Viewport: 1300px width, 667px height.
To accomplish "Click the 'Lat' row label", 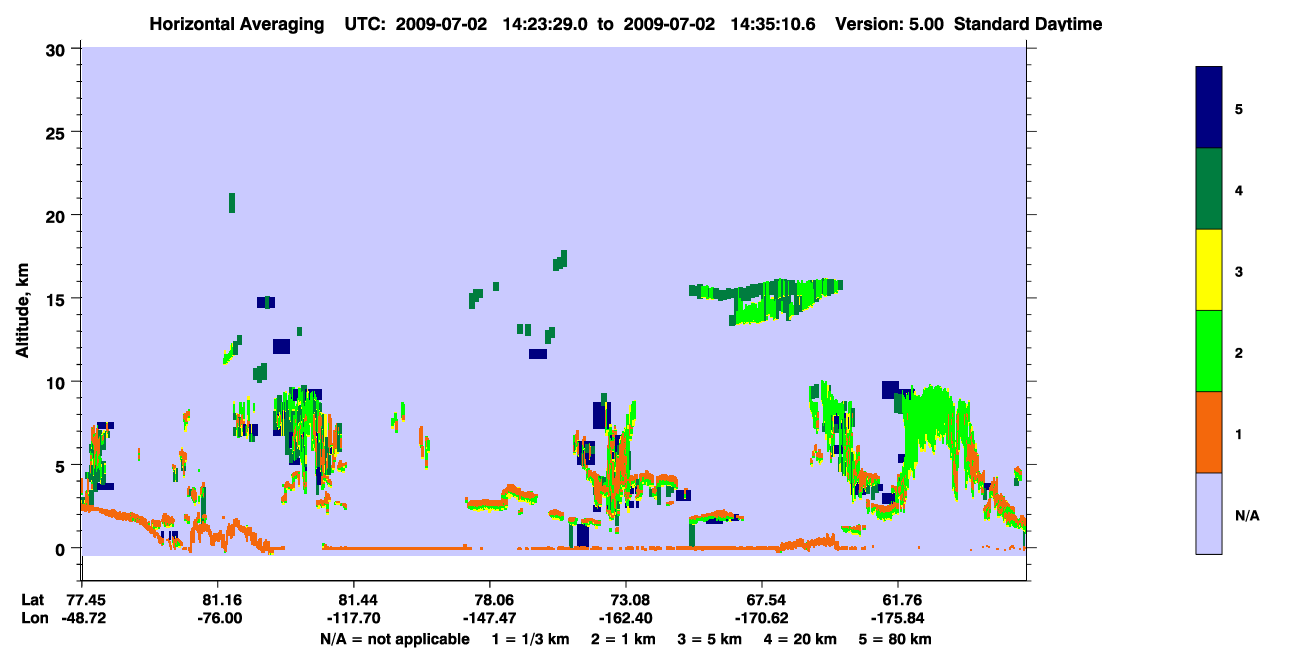I will 33,600.
